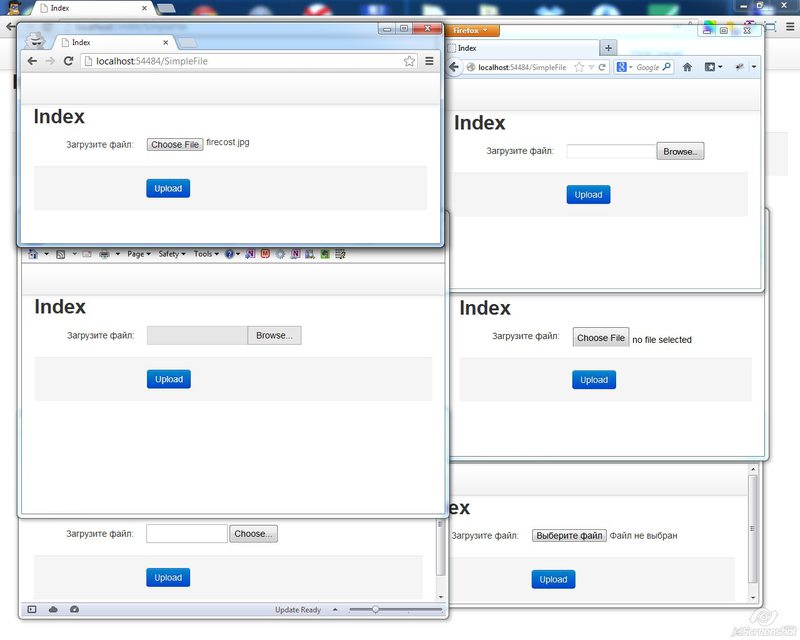Screen dimensions: 800x640
Task: Go back in the Firefox window
Action: pyautogui.click(x=454, y=67)
